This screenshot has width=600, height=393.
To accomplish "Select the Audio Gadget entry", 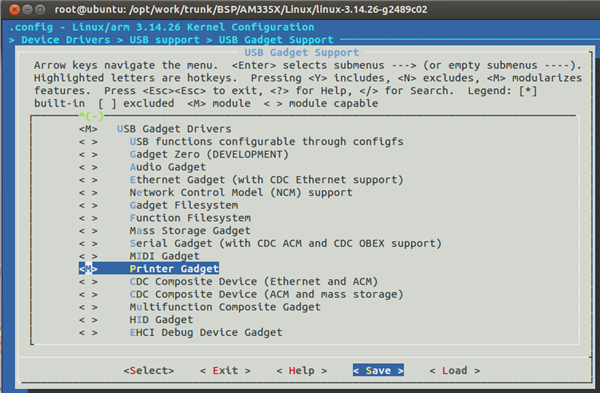I will (168, 167).
